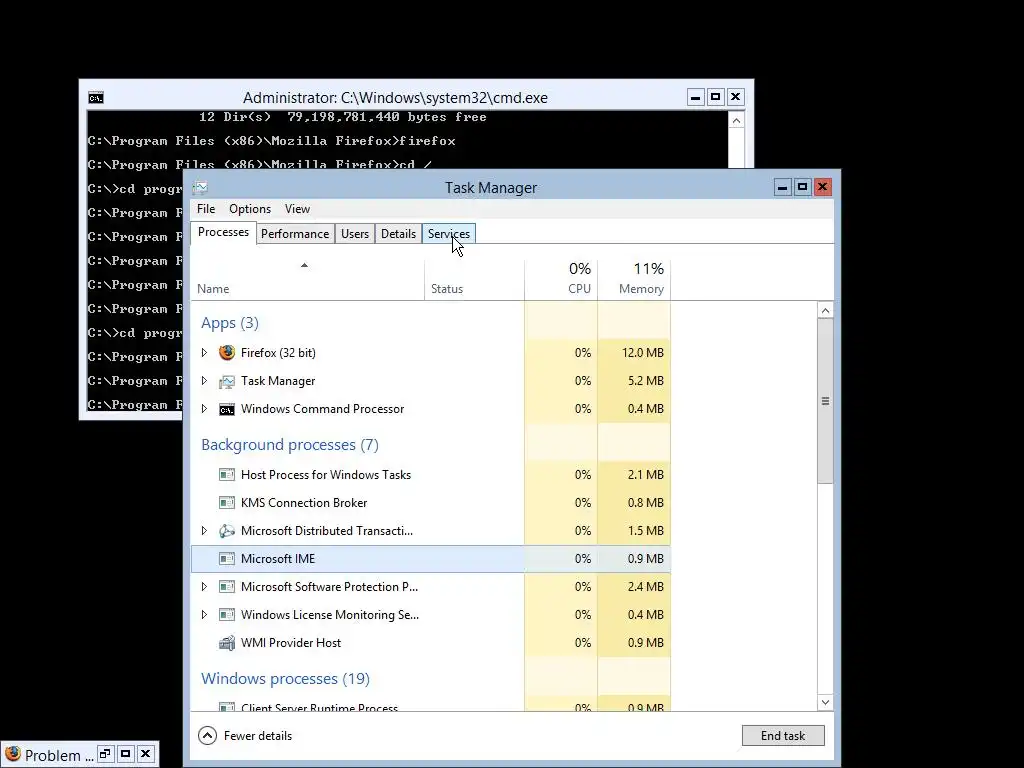This screenshot has height=768, width=1024.
Task: Sort by the CPU column header
Action: click(x=561, y=281)
